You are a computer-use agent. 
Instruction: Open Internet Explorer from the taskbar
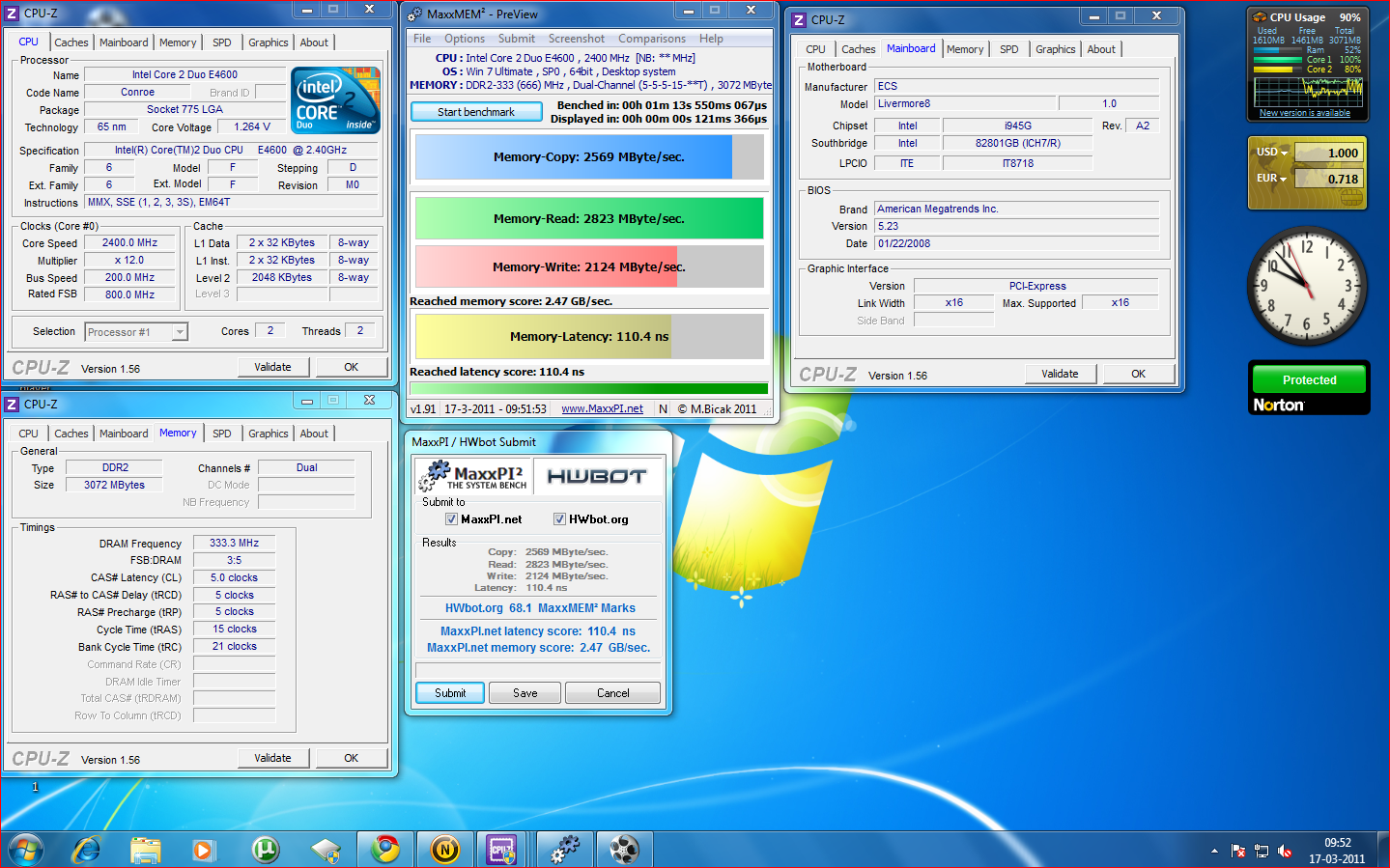(87, 850)
